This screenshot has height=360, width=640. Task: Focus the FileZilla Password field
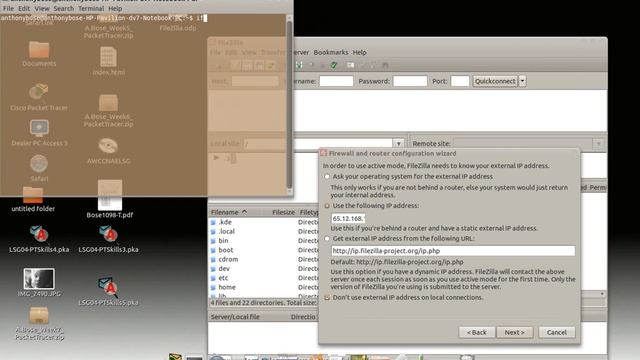point(410,81)
